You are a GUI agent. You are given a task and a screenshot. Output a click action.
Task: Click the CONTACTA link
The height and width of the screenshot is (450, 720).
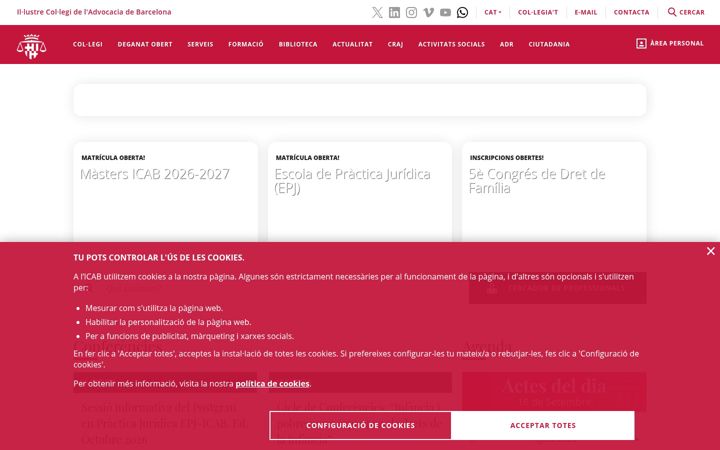pos(631,12)
